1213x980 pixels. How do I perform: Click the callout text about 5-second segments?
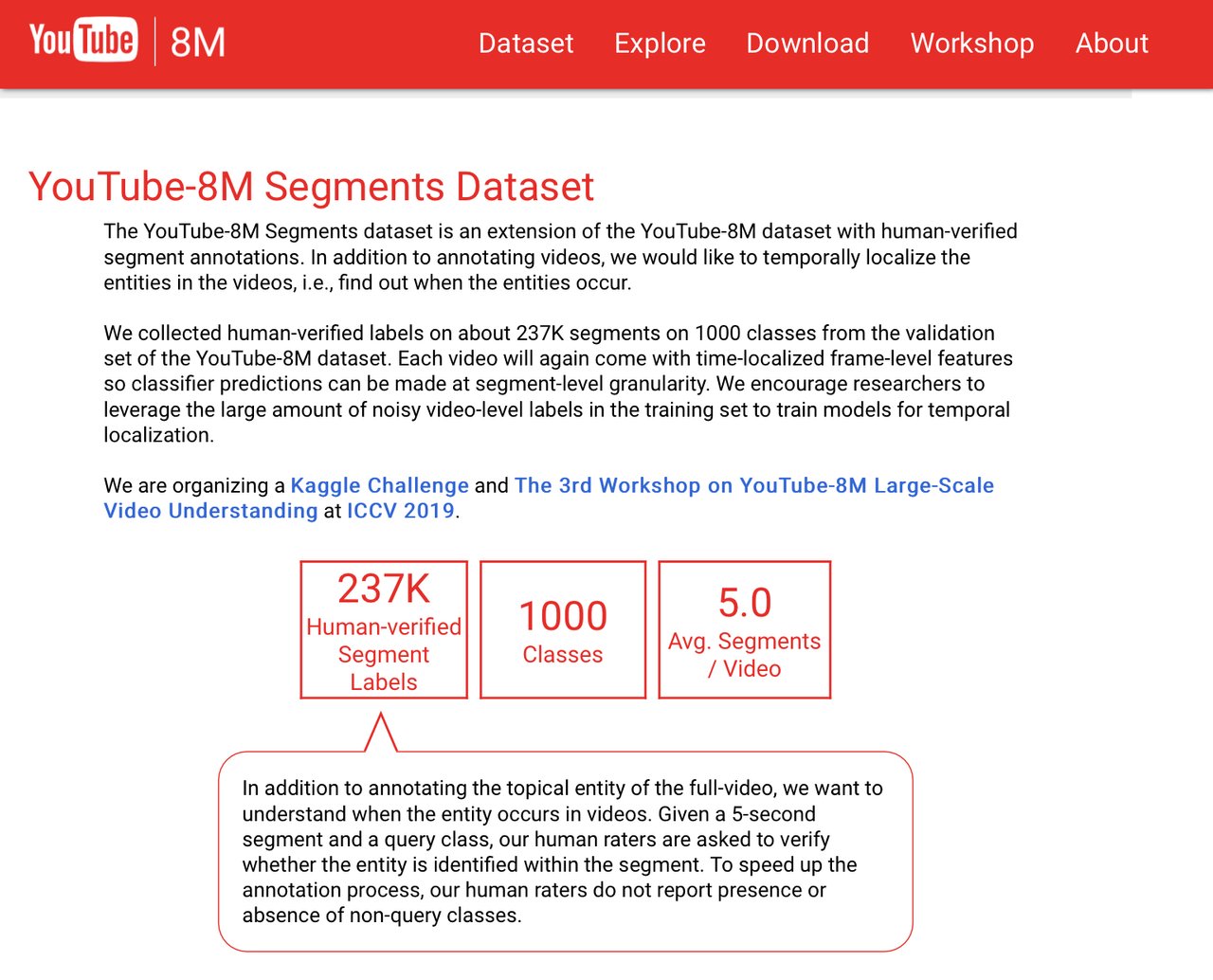[563, 851]
